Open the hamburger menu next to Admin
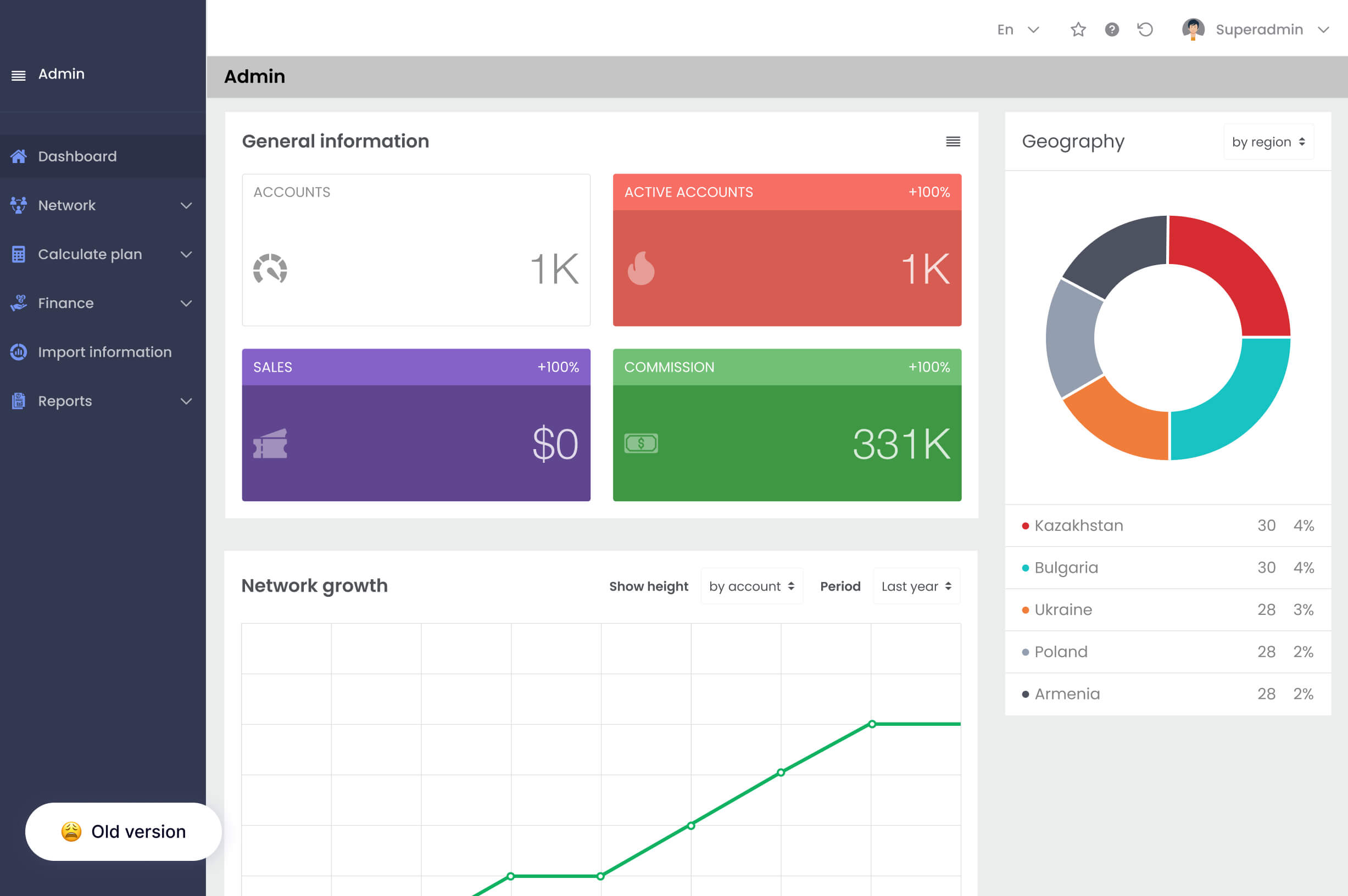1348x896 pixels. pyautogui.click(x=18, y=74)
